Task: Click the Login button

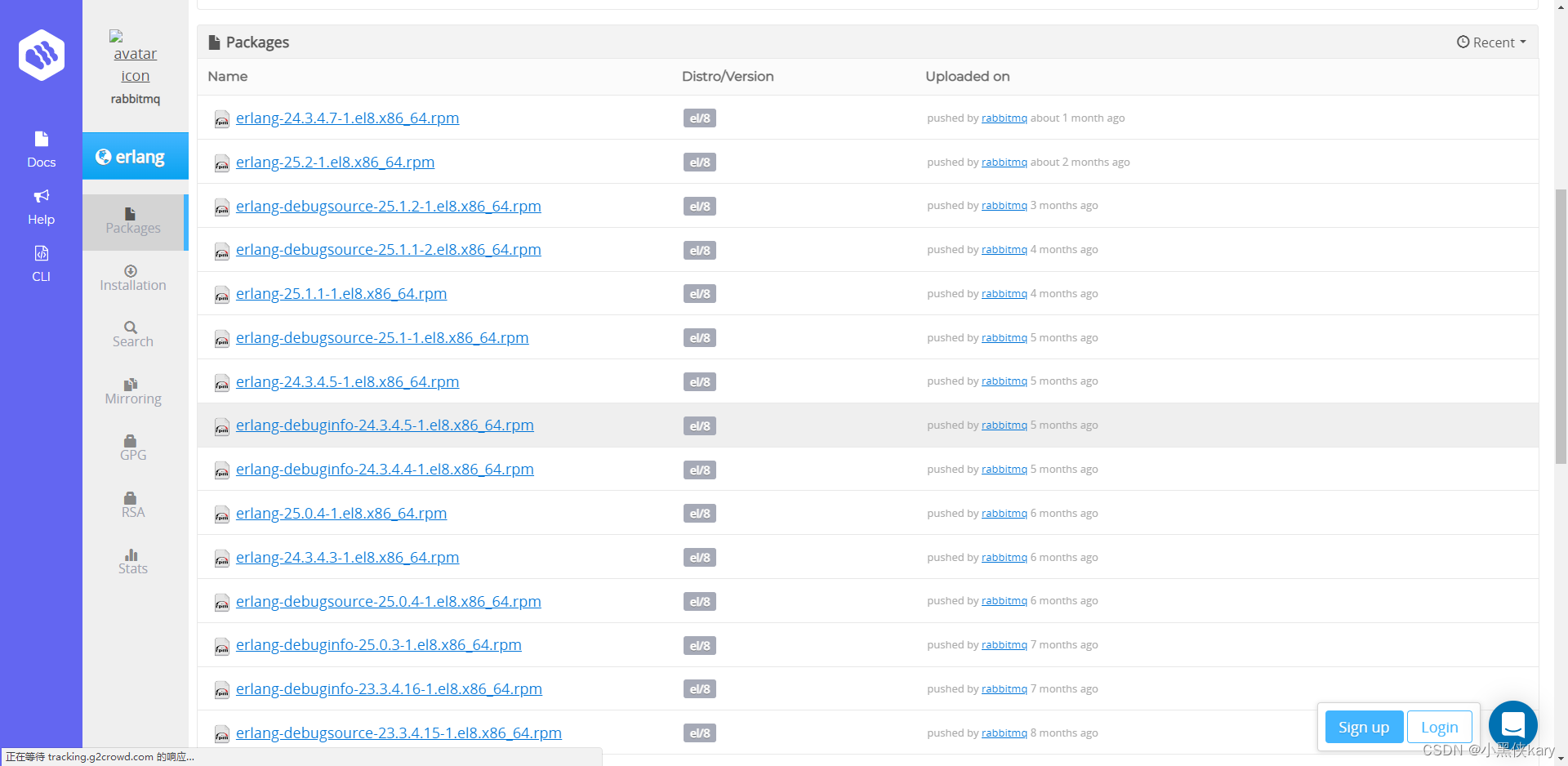Action: (x=1439, y=727)
